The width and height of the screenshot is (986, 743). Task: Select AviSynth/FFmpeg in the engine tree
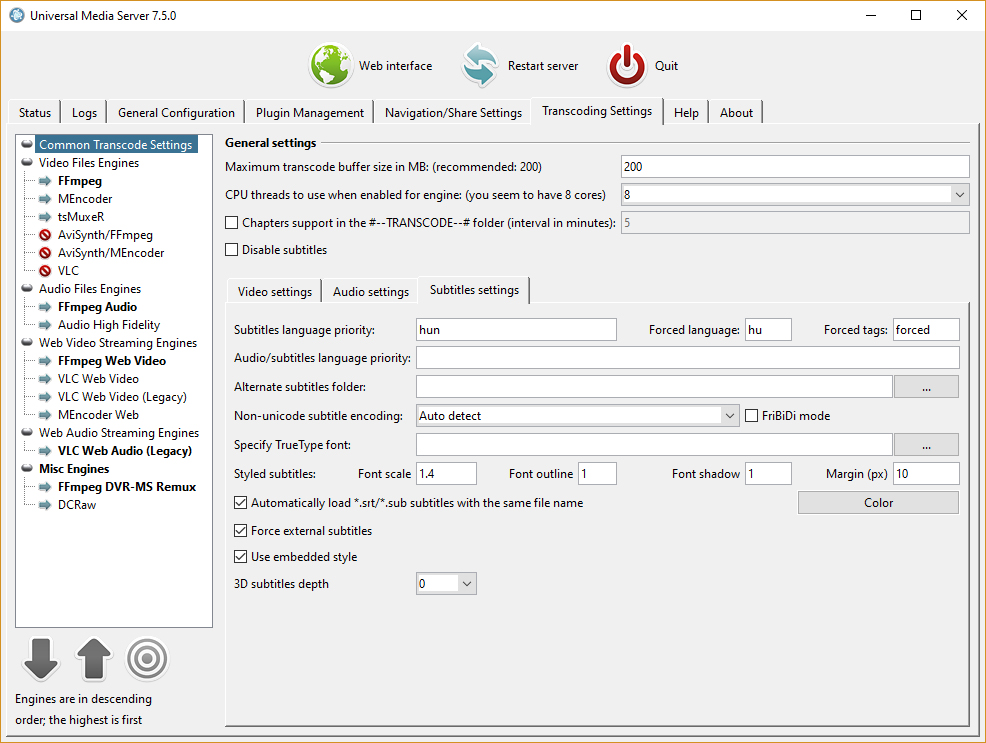105,235
